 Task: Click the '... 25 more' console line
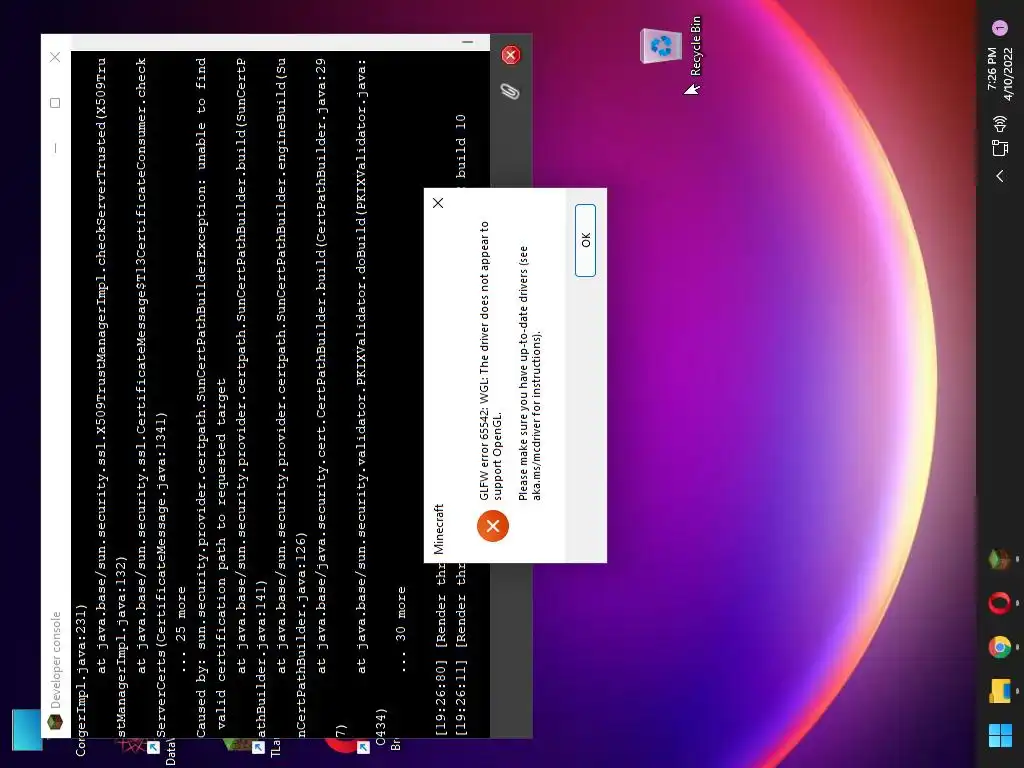click(181, 630)
